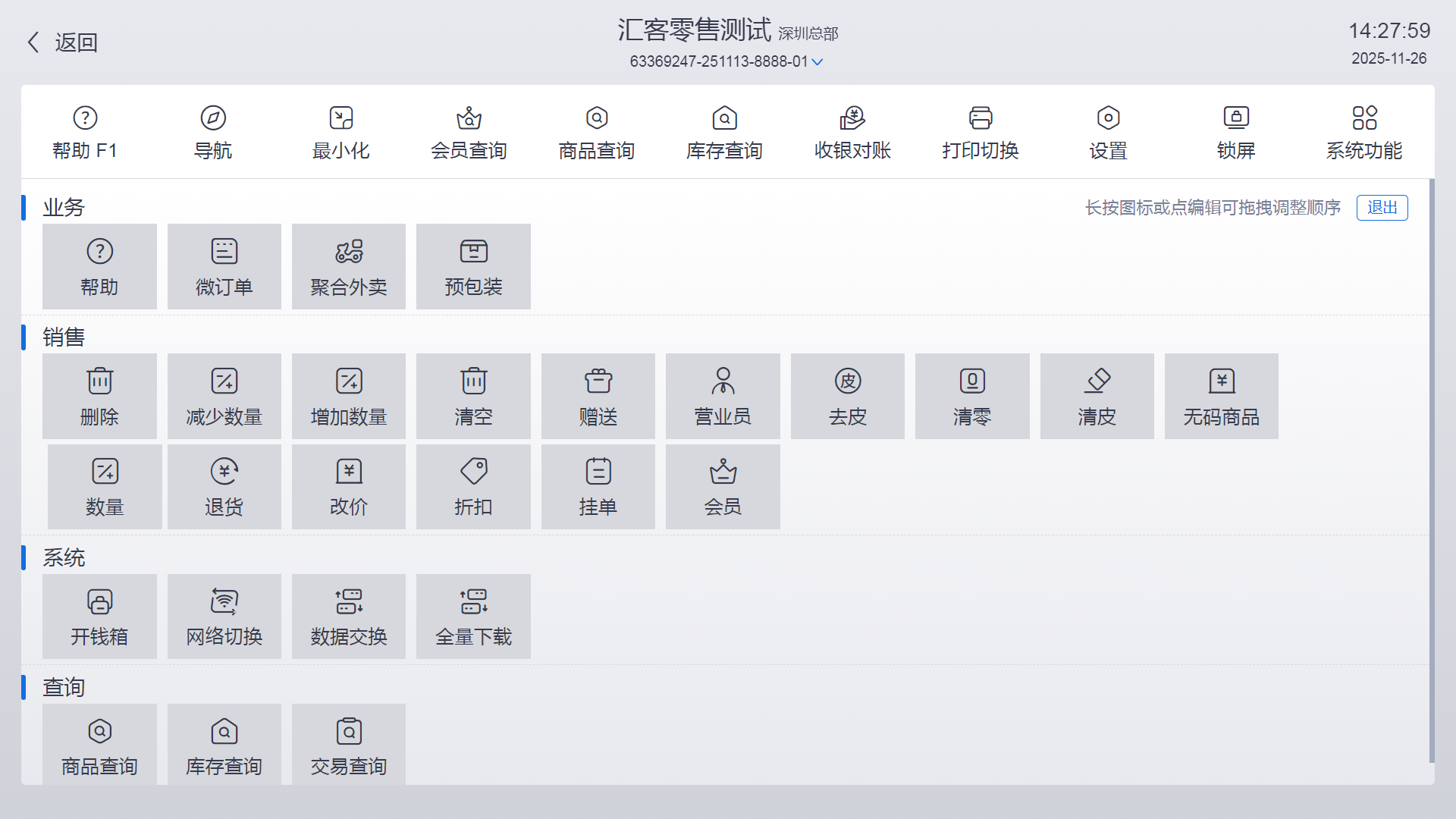The width and height of the screenshot is (1456, 819).
Task: Open 交易查询 transaction query
Action: click(x=349, y=745)
